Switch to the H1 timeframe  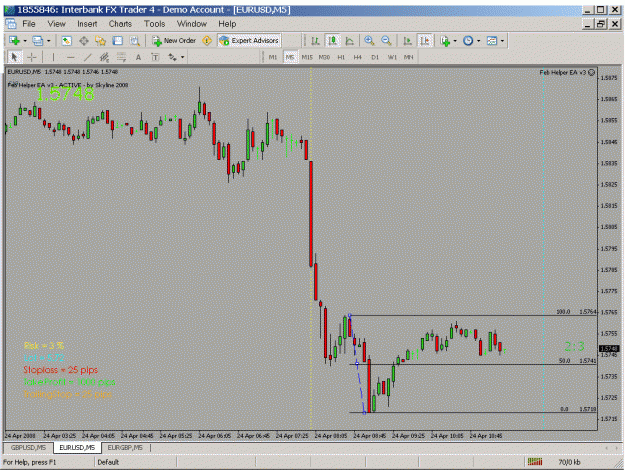coord(341,57)
